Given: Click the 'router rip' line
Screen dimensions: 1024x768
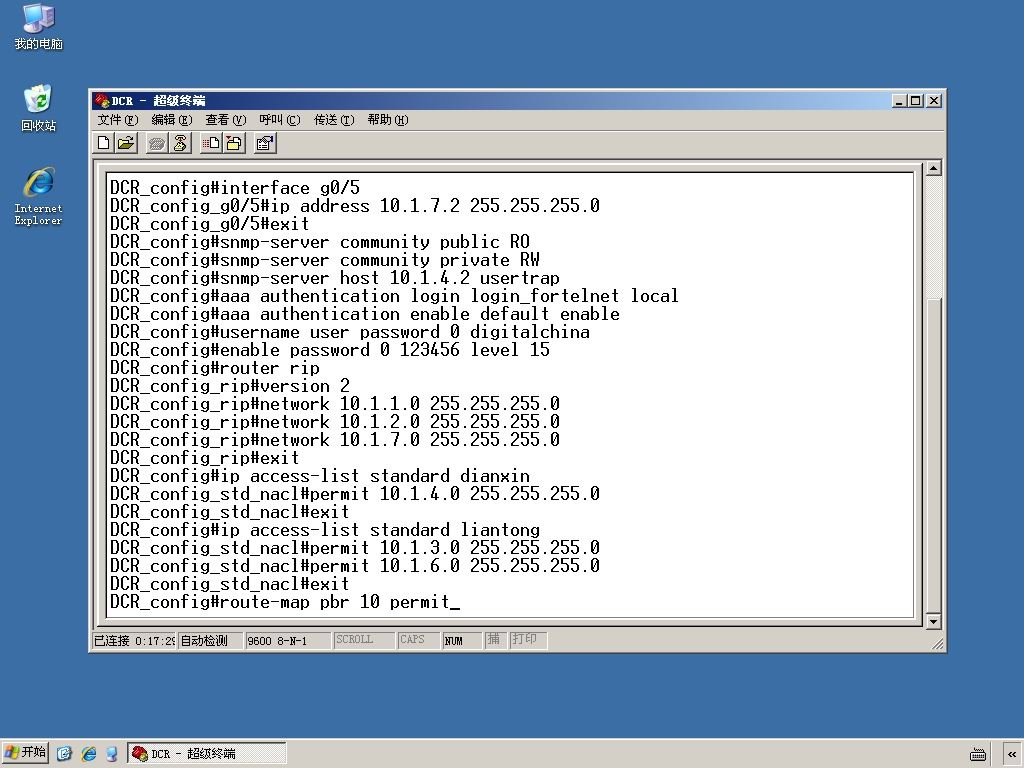Looking at the screenshot, I should pos(214,368).
